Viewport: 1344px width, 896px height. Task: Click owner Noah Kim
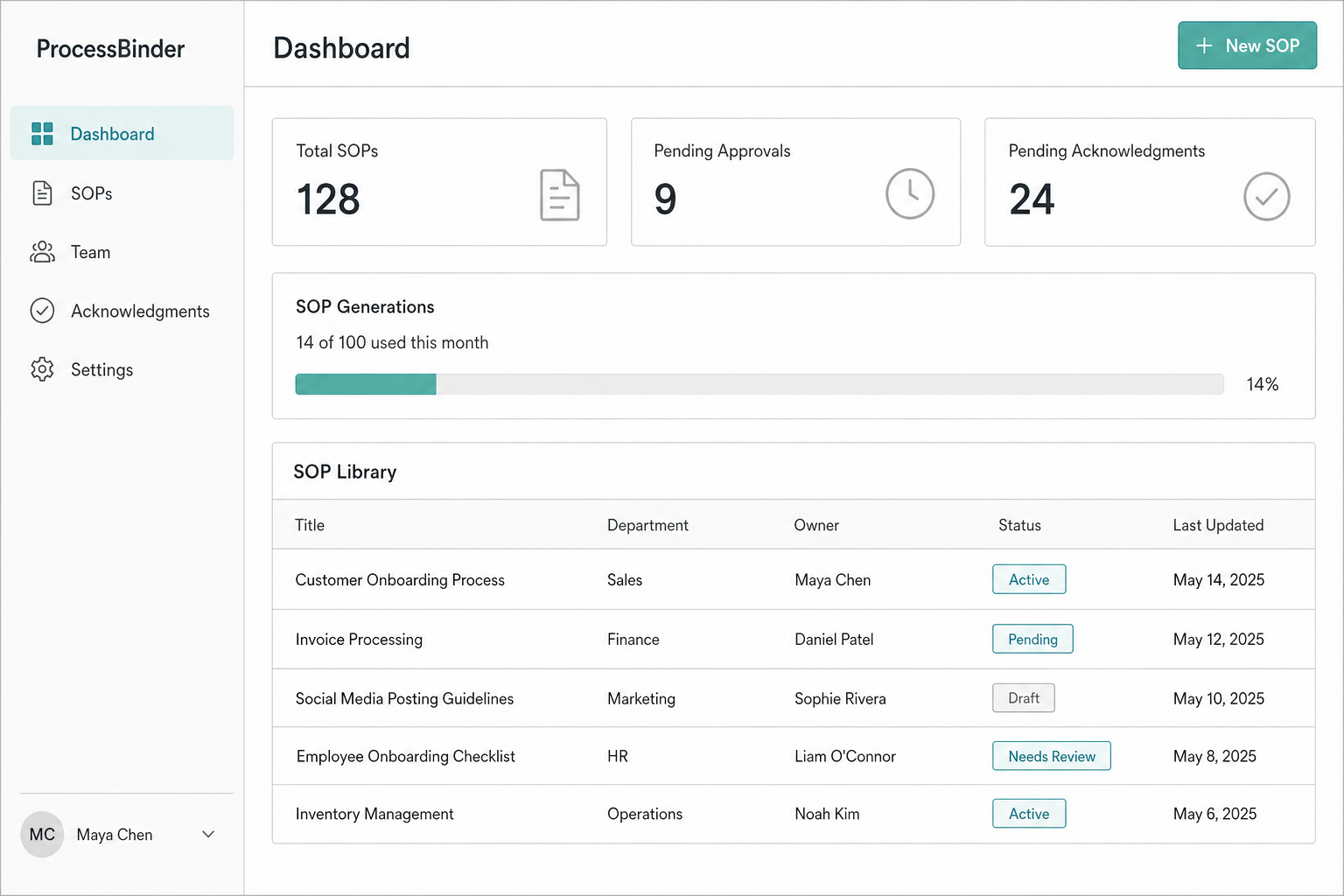827,814
